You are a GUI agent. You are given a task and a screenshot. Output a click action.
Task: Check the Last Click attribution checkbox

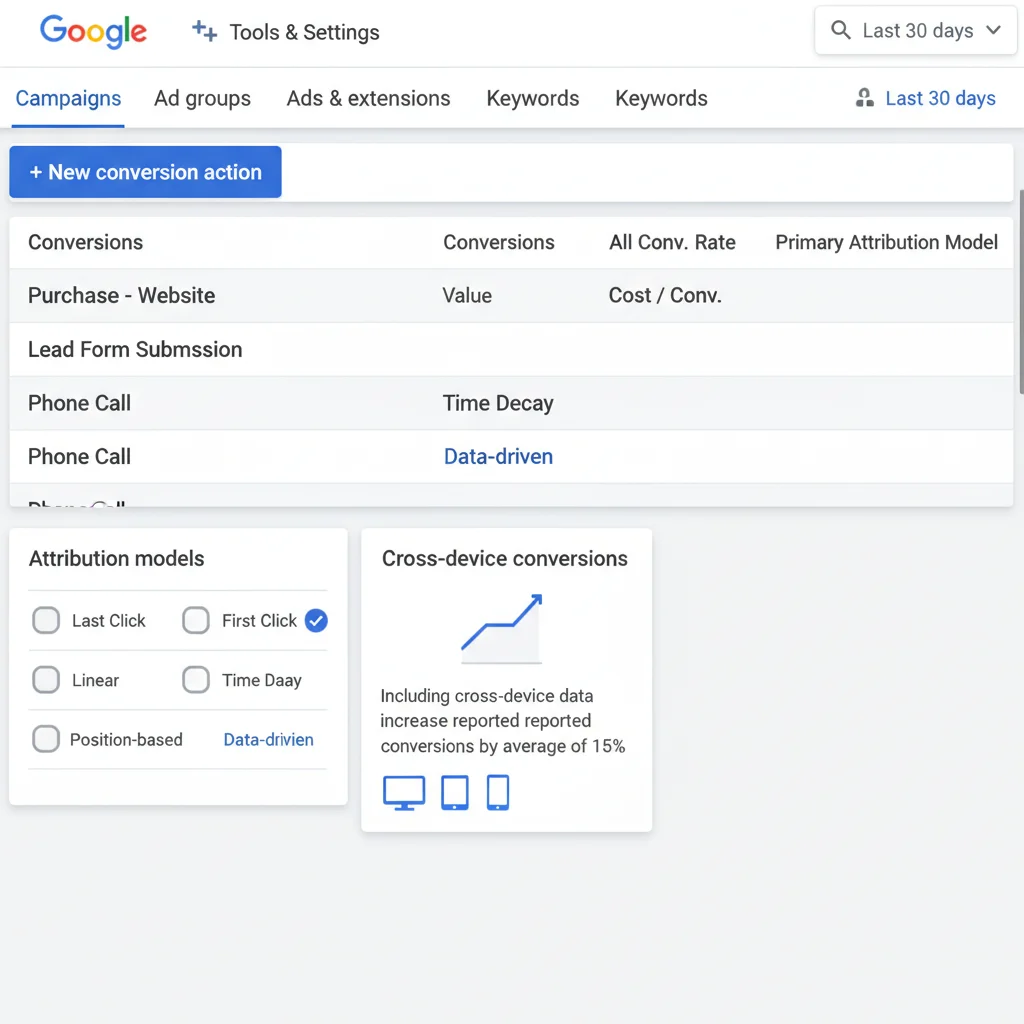click(x=46, y=620)
